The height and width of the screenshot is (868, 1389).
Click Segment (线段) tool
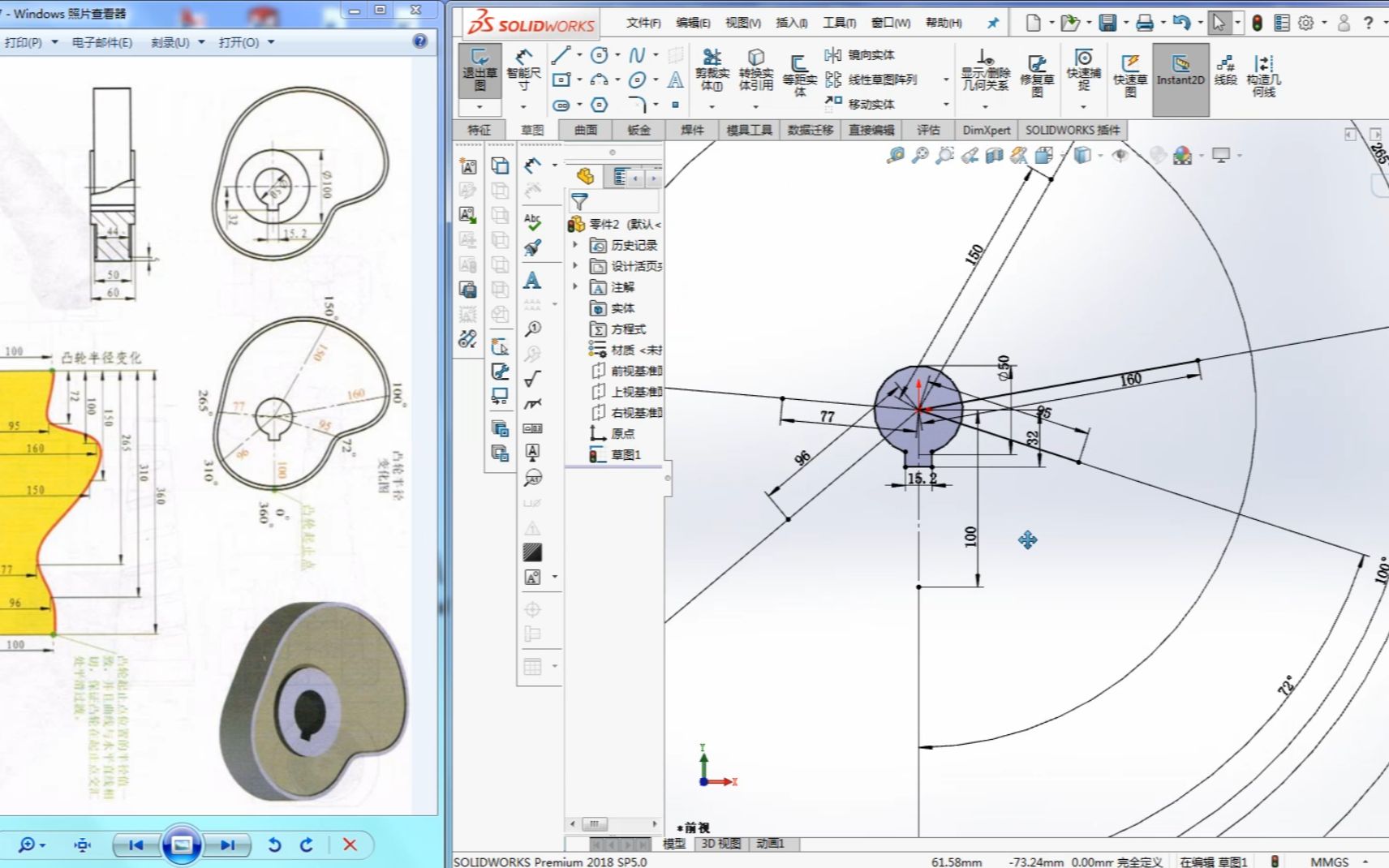coord(1226,70)
